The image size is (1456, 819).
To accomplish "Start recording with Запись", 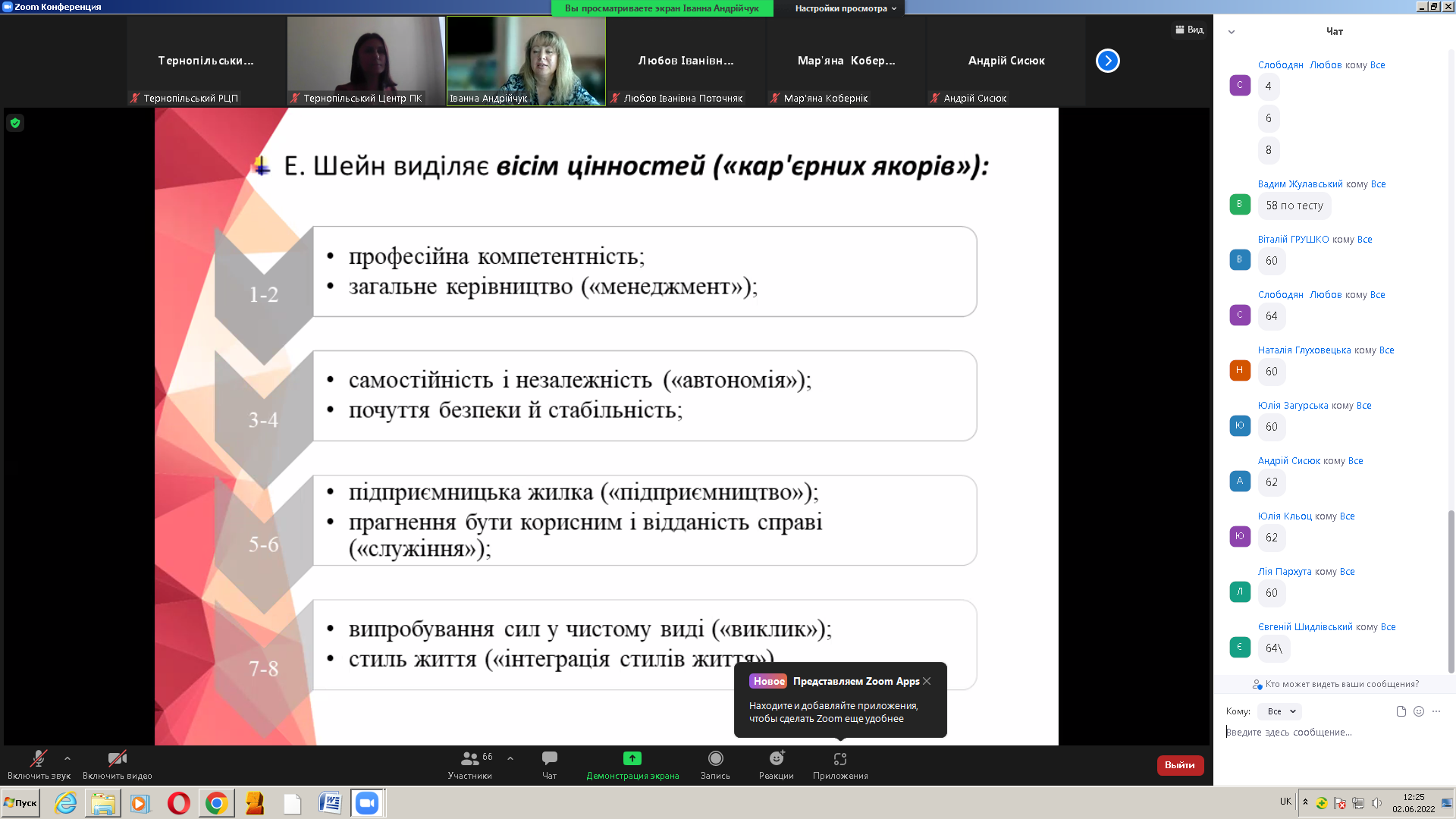I will [x=715, y=764].
